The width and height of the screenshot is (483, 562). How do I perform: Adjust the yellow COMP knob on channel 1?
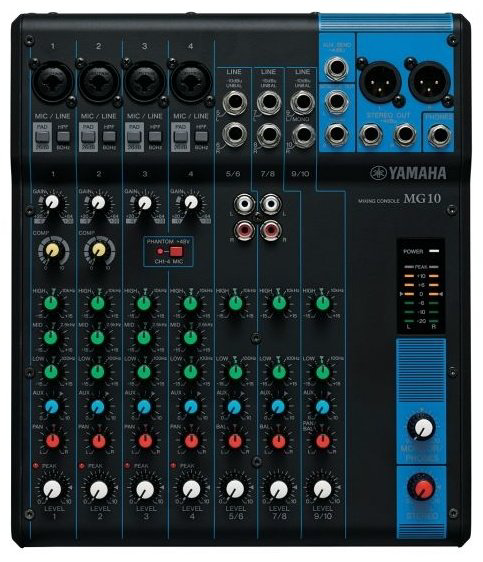53,250
